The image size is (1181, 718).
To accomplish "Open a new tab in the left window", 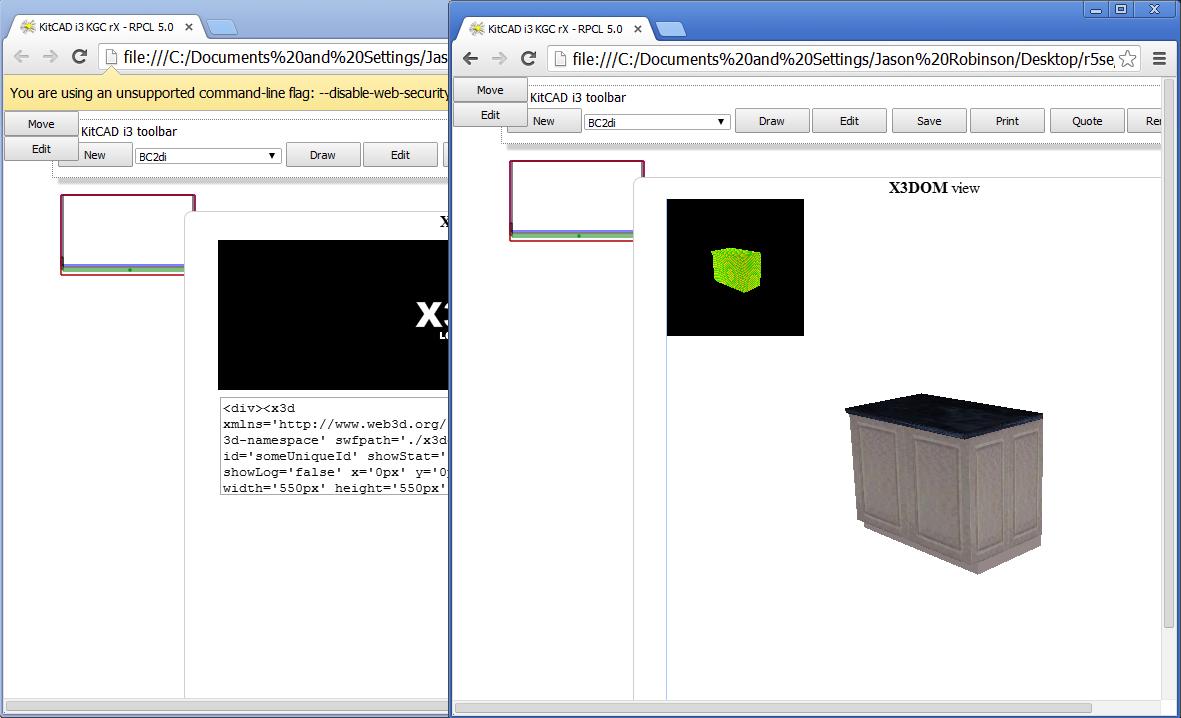I will 222,28.
